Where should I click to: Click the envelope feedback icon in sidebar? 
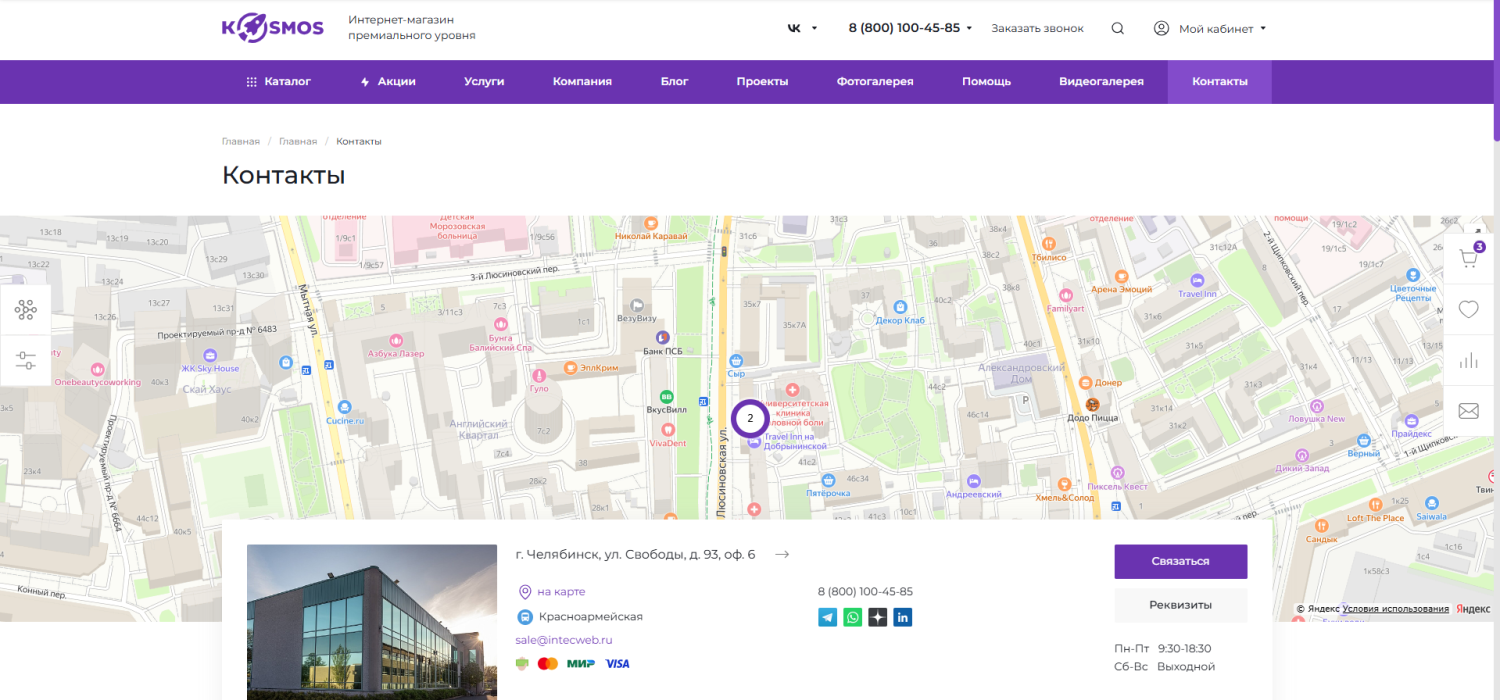pyautogui.click(x=1468, y=411)
